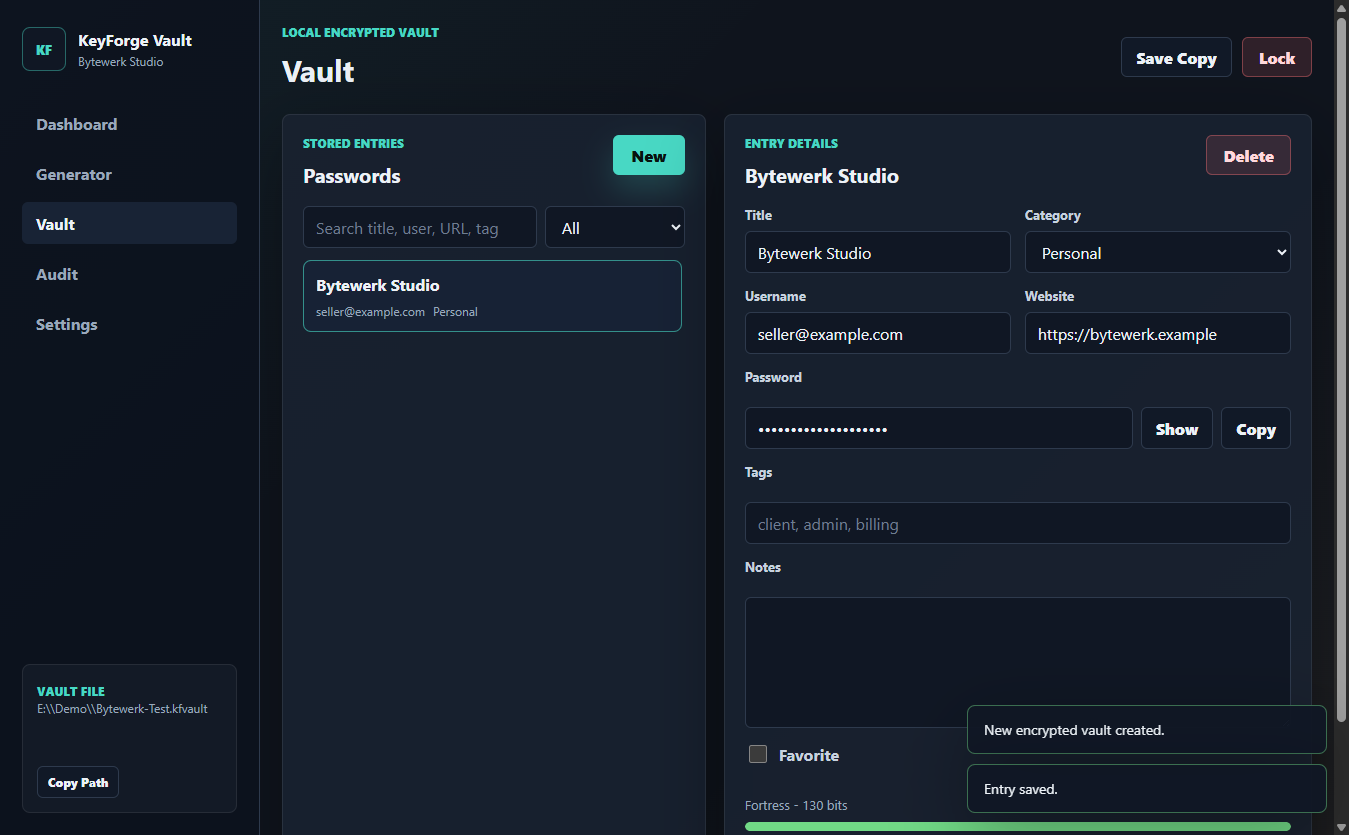This screenshot has width=1349, height=835.
Task: Copy the password to clipboard
Action: pos(1255,429)
